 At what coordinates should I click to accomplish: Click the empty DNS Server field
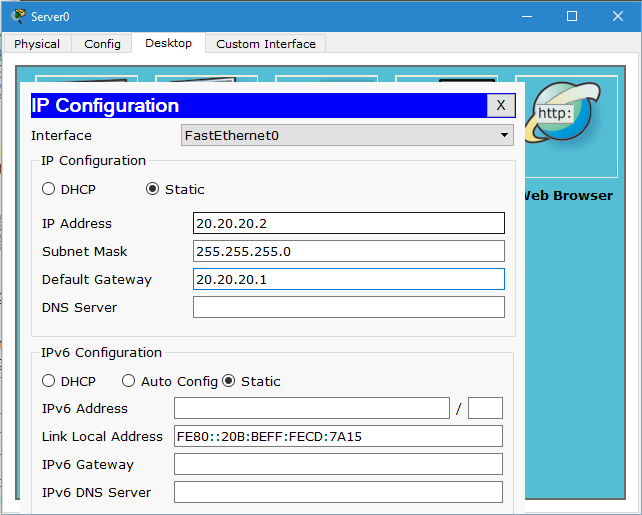tap(349, 307)
